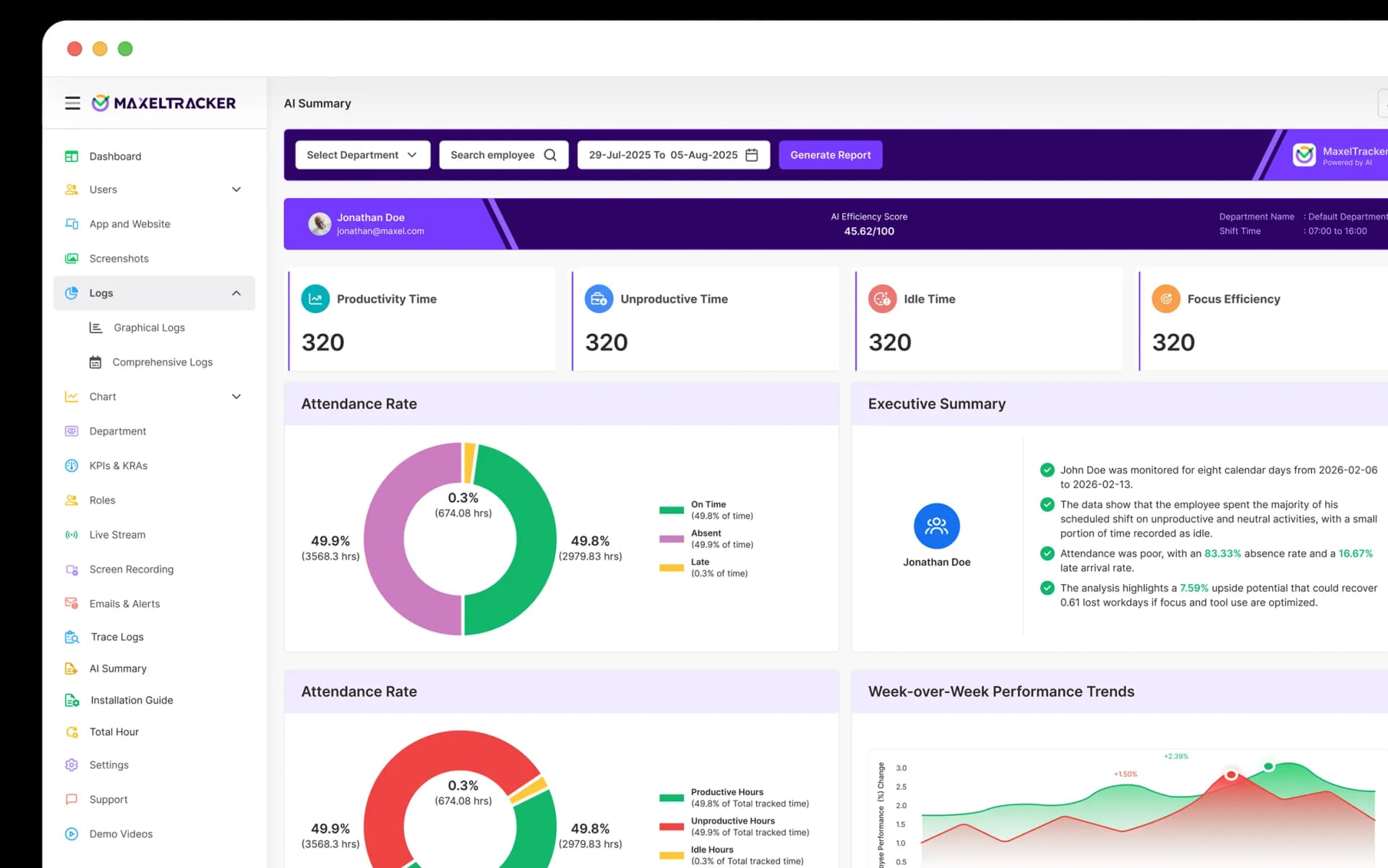
Task: Click the Live Stream broadcast icon
Action: click(x=72, y=535)
